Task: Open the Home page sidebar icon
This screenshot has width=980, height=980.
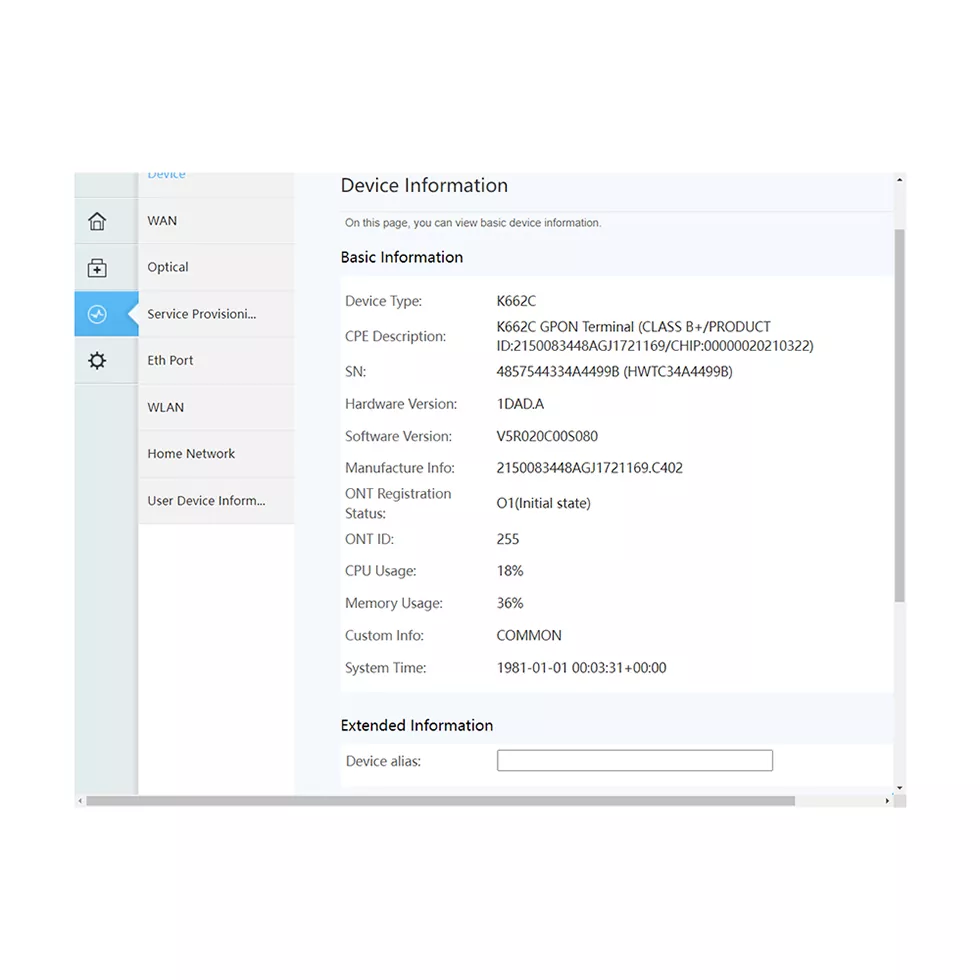Action: point(97,221)
